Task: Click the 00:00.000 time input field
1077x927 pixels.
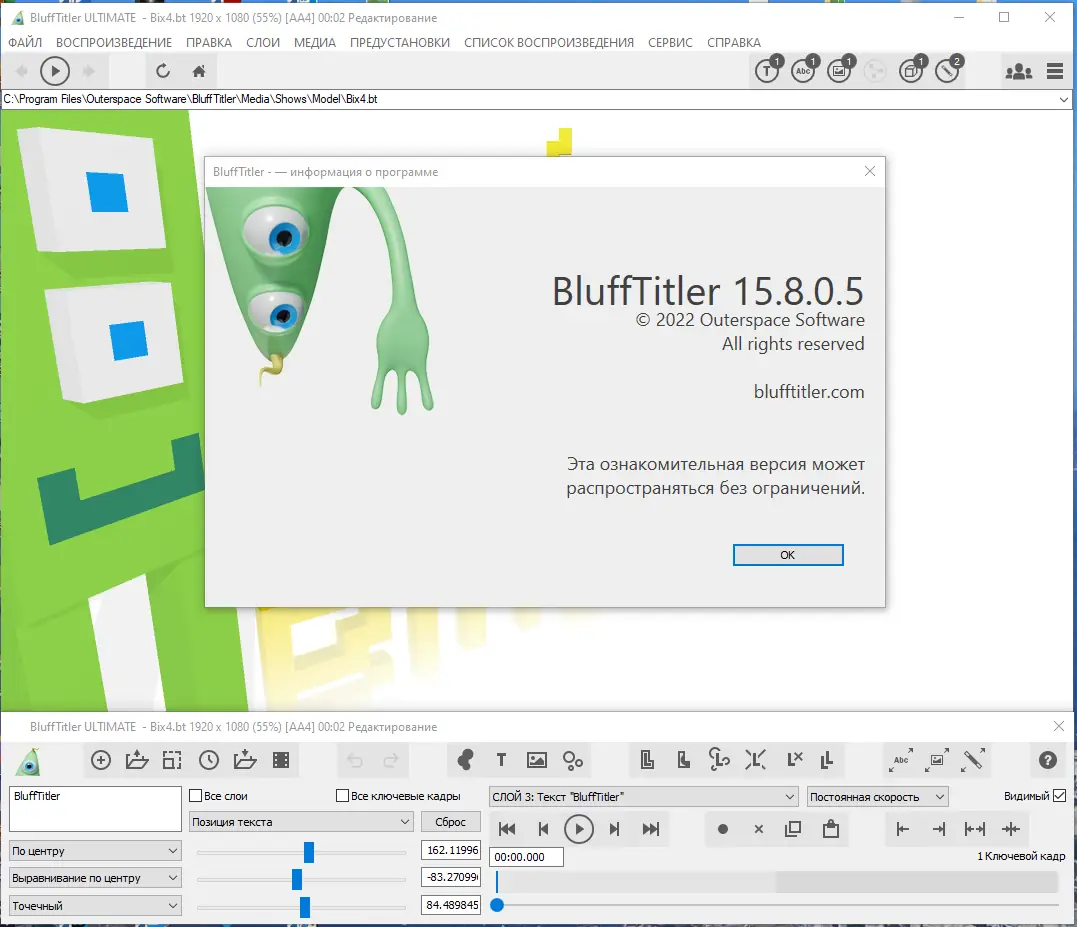Action: 527,857
